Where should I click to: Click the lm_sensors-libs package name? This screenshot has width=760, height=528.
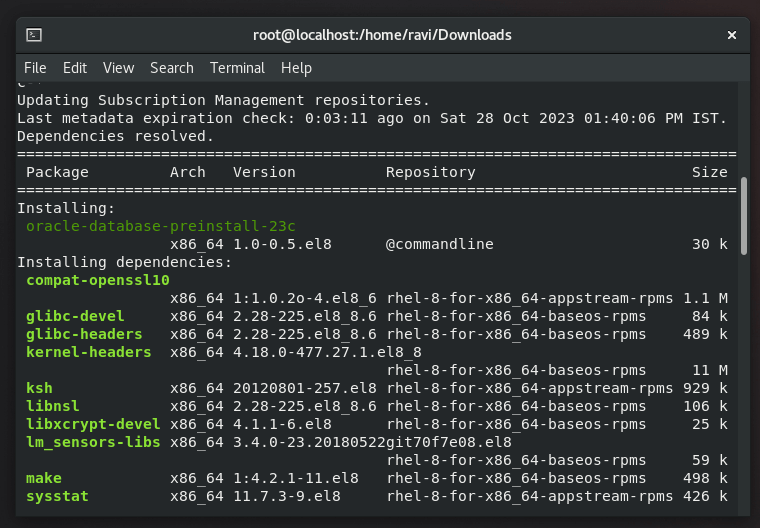coord(93,442)
